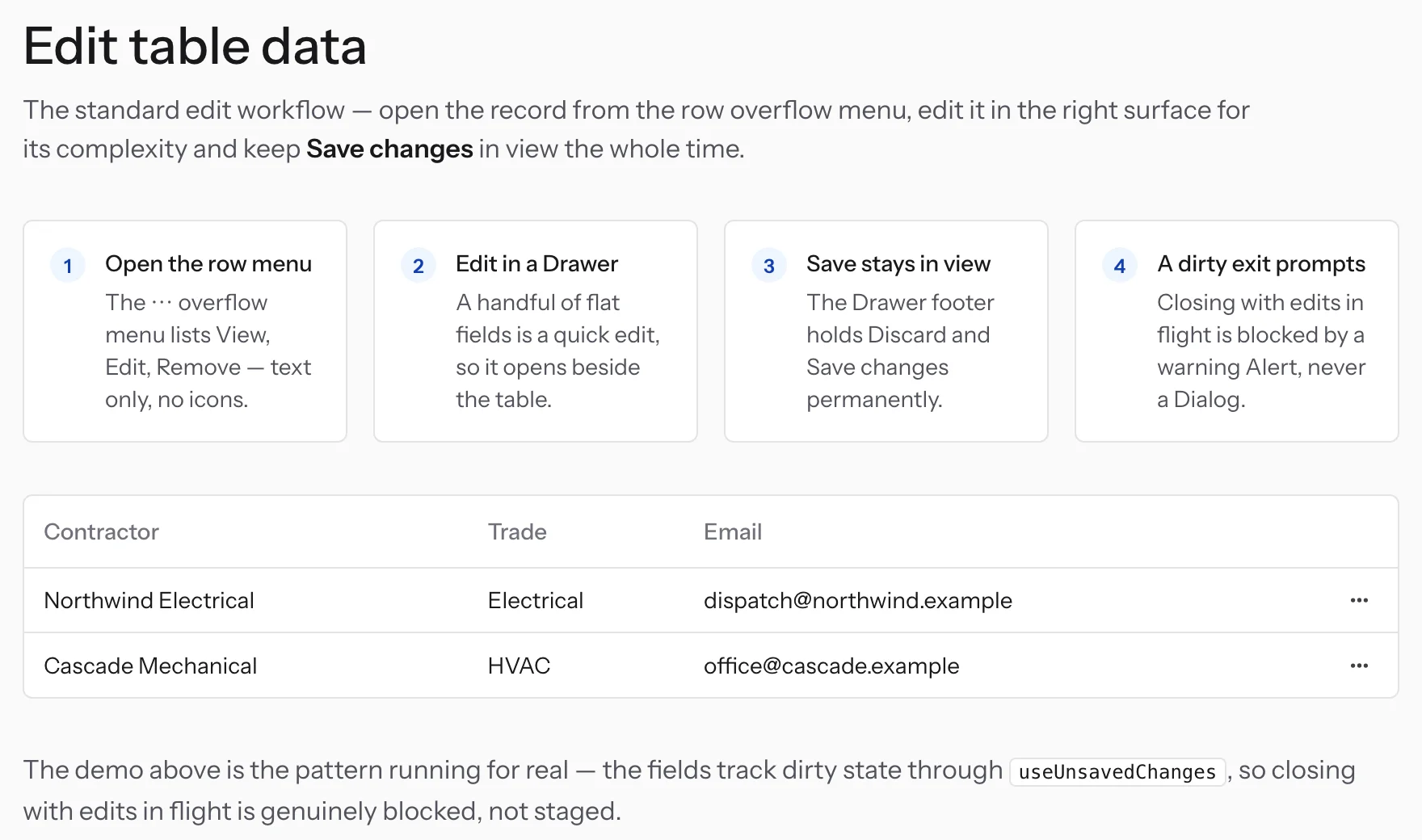
Task: Click the Electrical trade cell
Action: pos(536,600)
